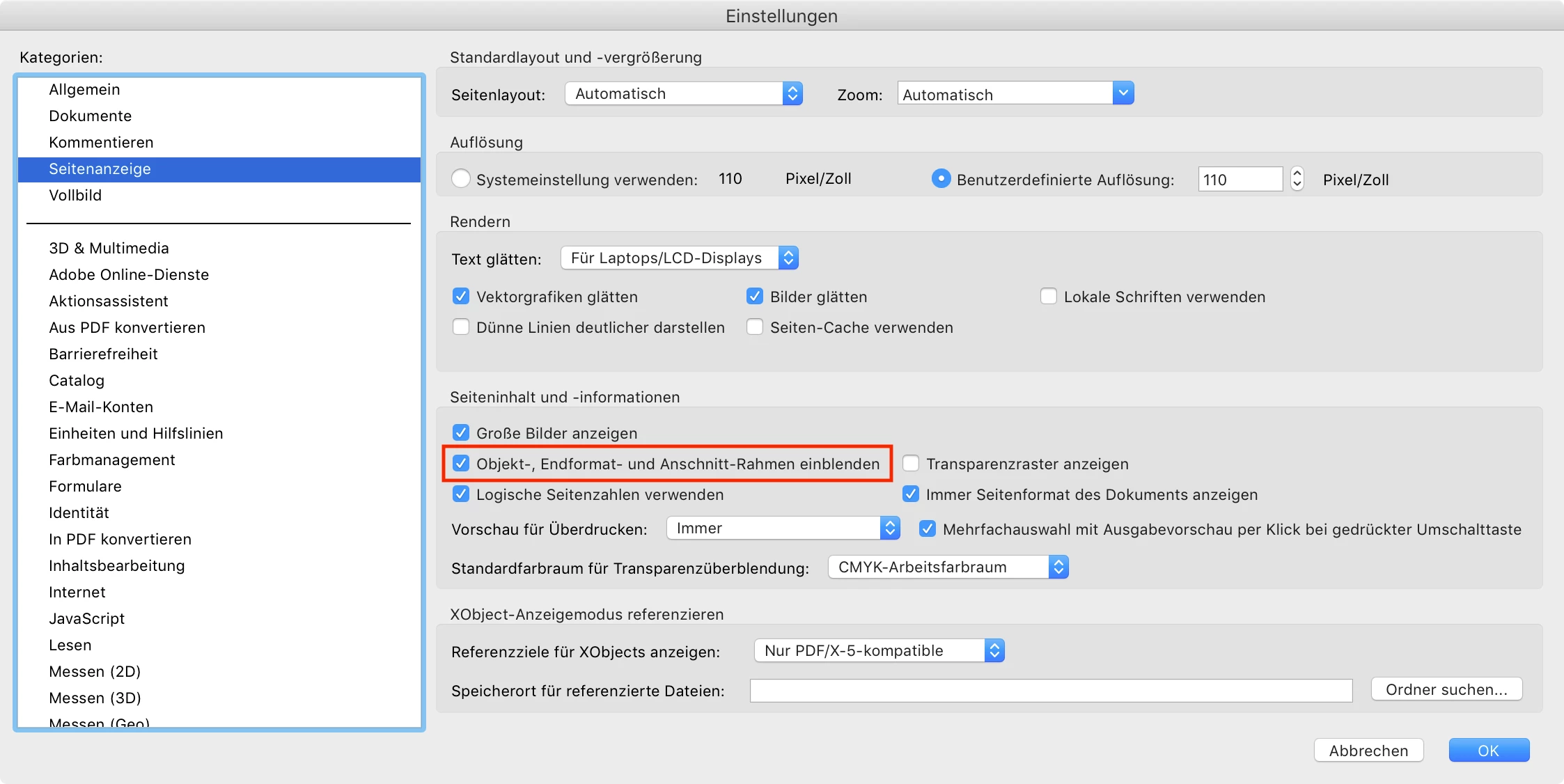This screenshot has width=1564, height=784.
Task: Enable Lokale Schriften verwenden checkbox
Action: pos(1049,297)
